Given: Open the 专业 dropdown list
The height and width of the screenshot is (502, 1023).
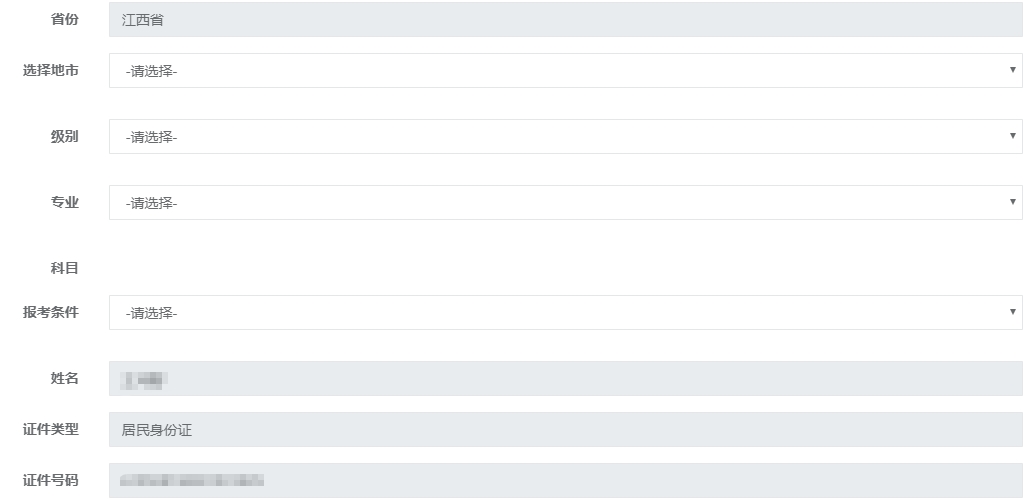Looking at the screenshot, I should click(x=565, y=203).
